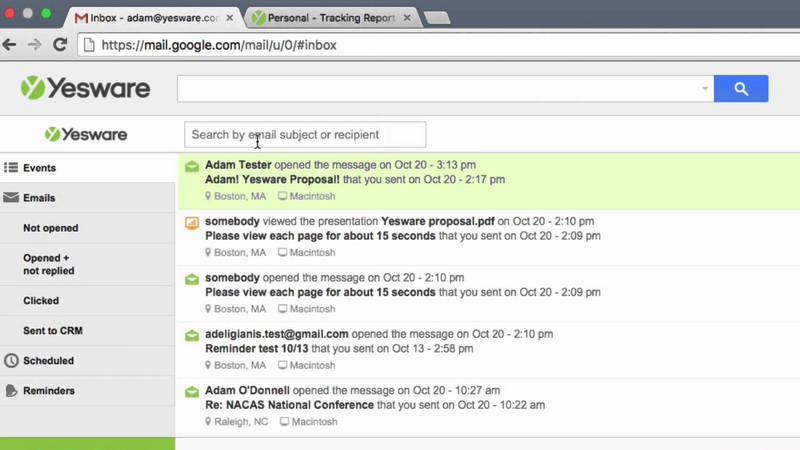
Task: Open the Not opened filter
Action: [x=87, y=228]
